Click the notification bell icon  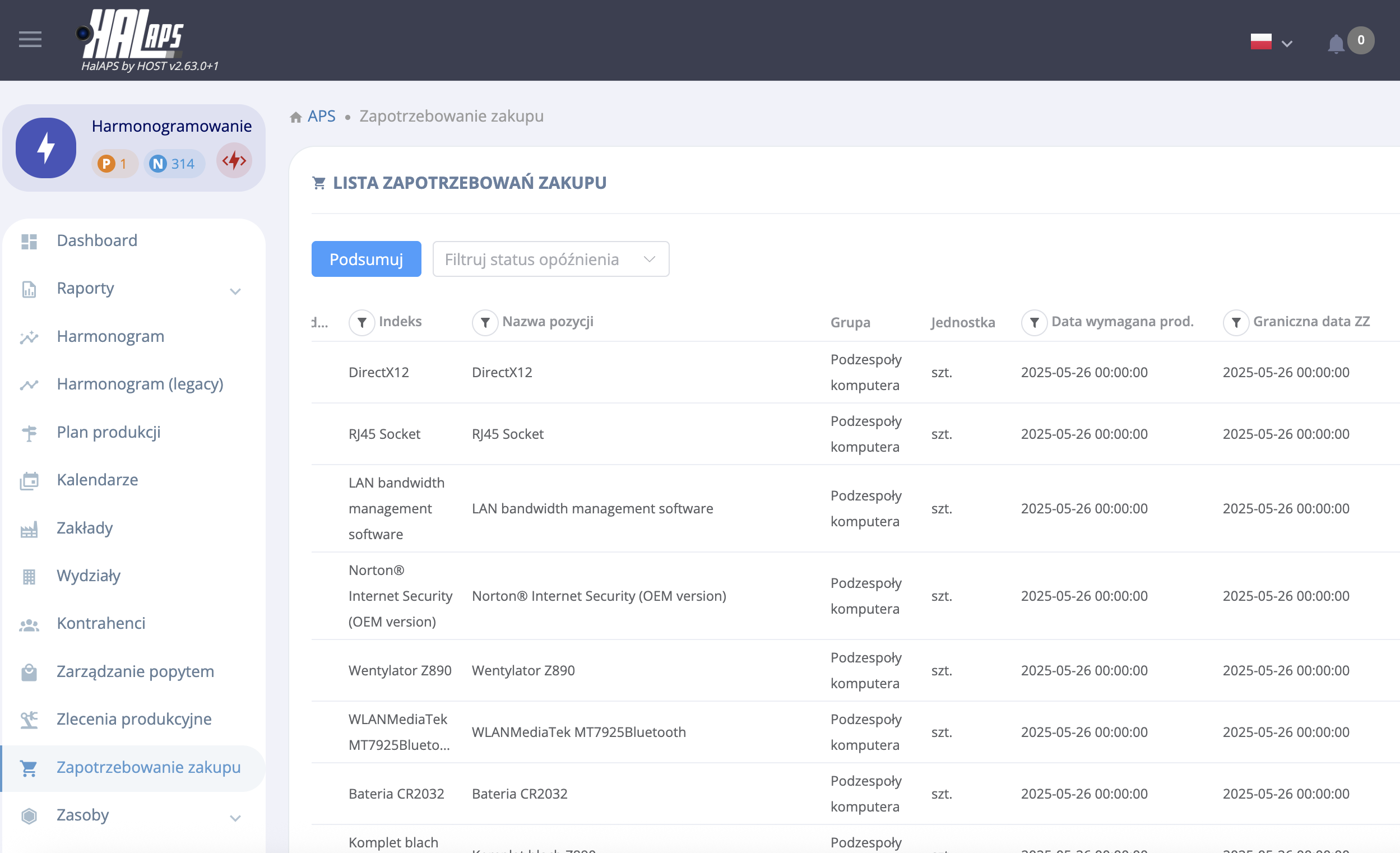(1335, 43)
